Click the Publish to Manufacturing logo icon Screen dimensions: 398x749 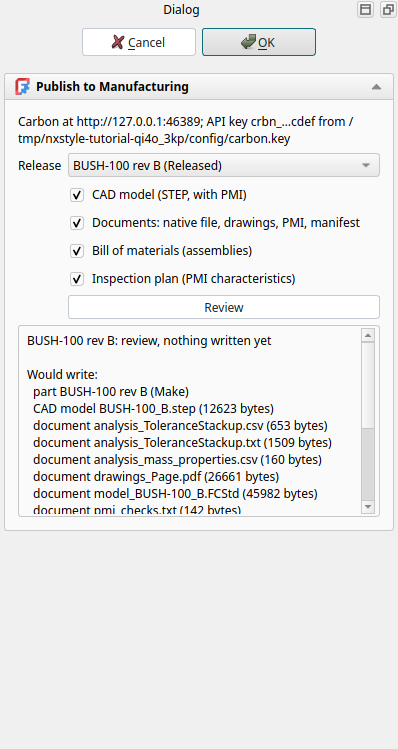point(22,86)
